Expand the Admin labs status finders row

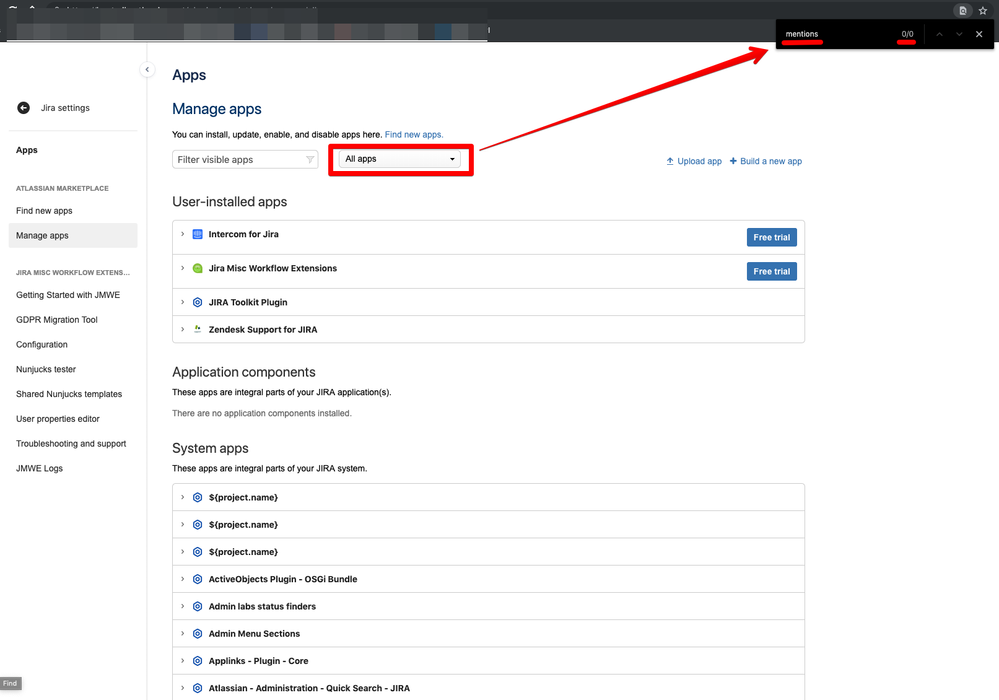[182, 606]
